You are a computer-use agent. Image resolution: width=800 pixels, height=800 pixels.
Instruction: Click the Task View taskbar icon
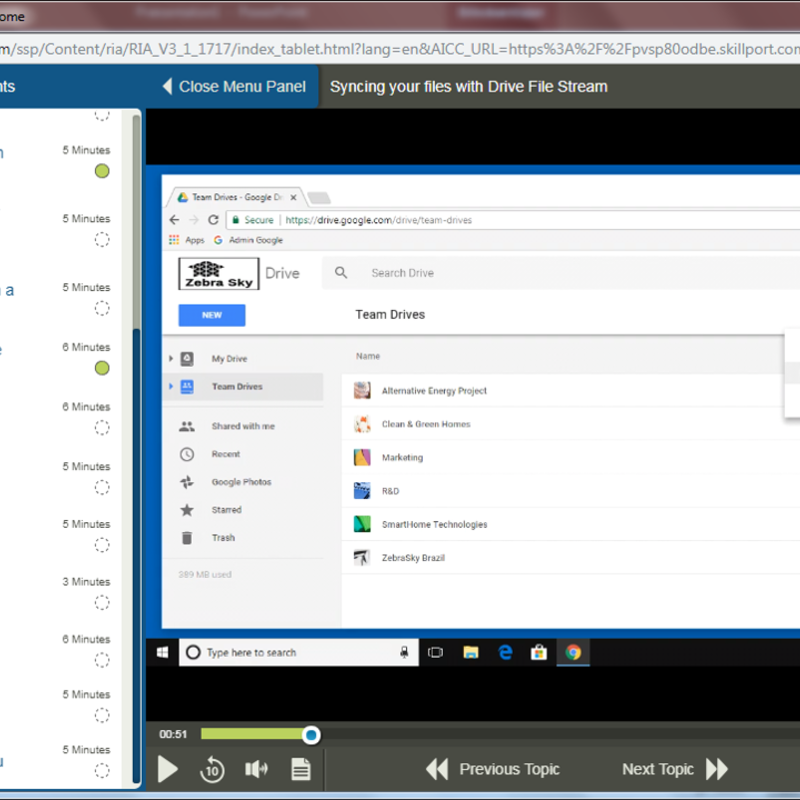(435, 653)
